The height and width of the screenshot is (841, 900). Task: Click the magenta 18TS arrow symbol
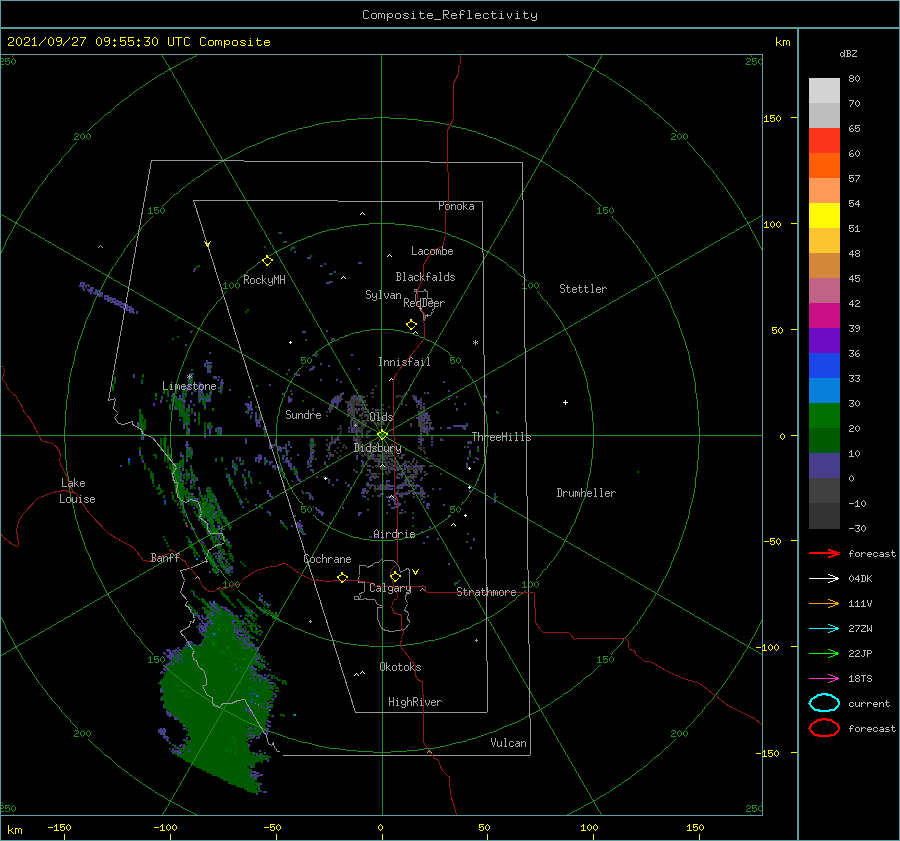point(824,679)
